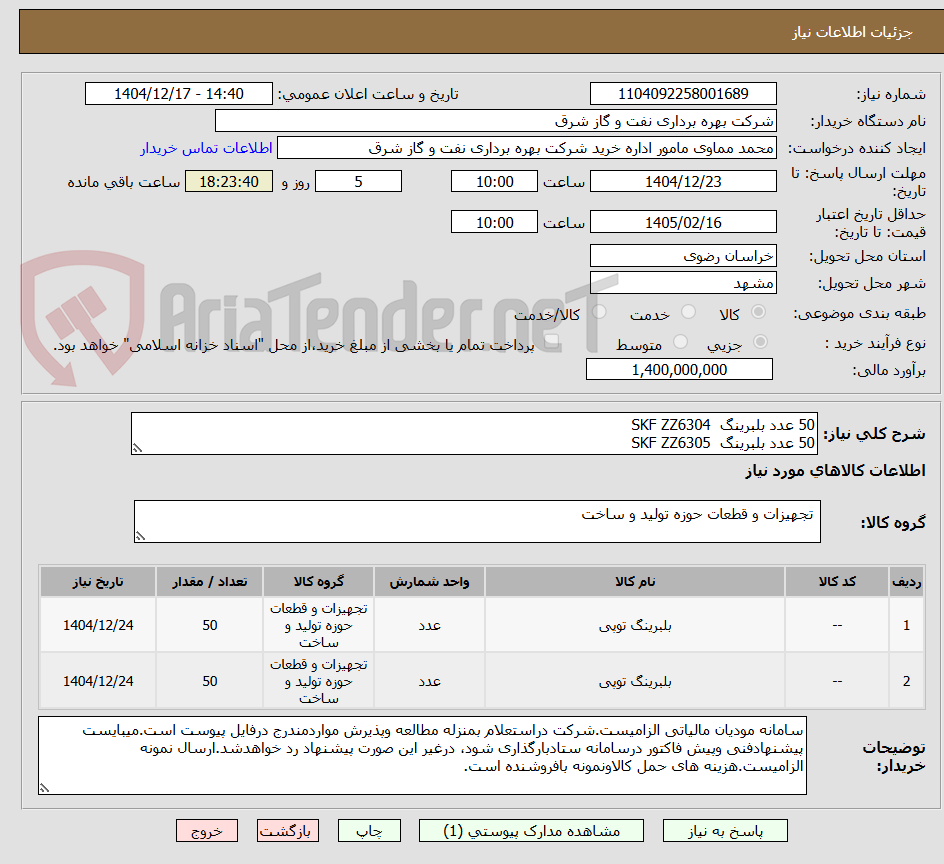The height and width of the screenshot is (864, 944).
Task: Click the تاریخ نیاز column header
Action: 98,582
